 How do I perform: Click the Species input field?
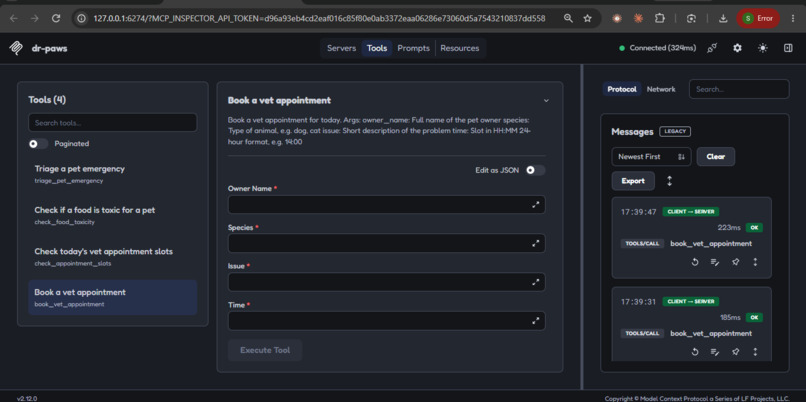[x=387, y=244]
